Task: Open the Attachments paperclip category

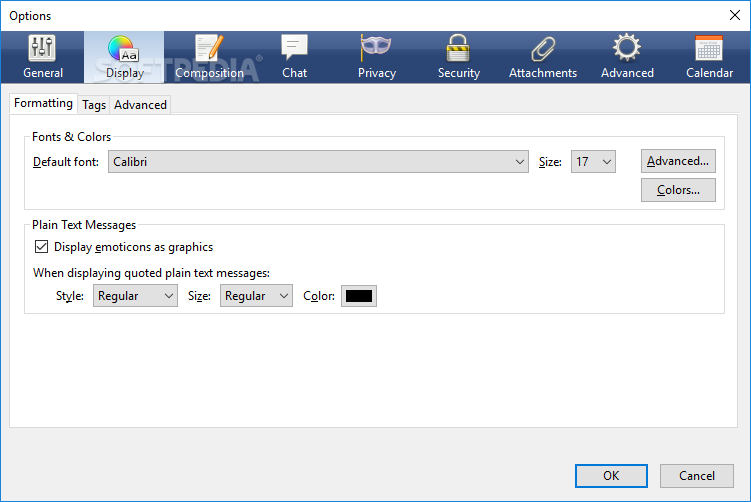Action: [543, 57]
